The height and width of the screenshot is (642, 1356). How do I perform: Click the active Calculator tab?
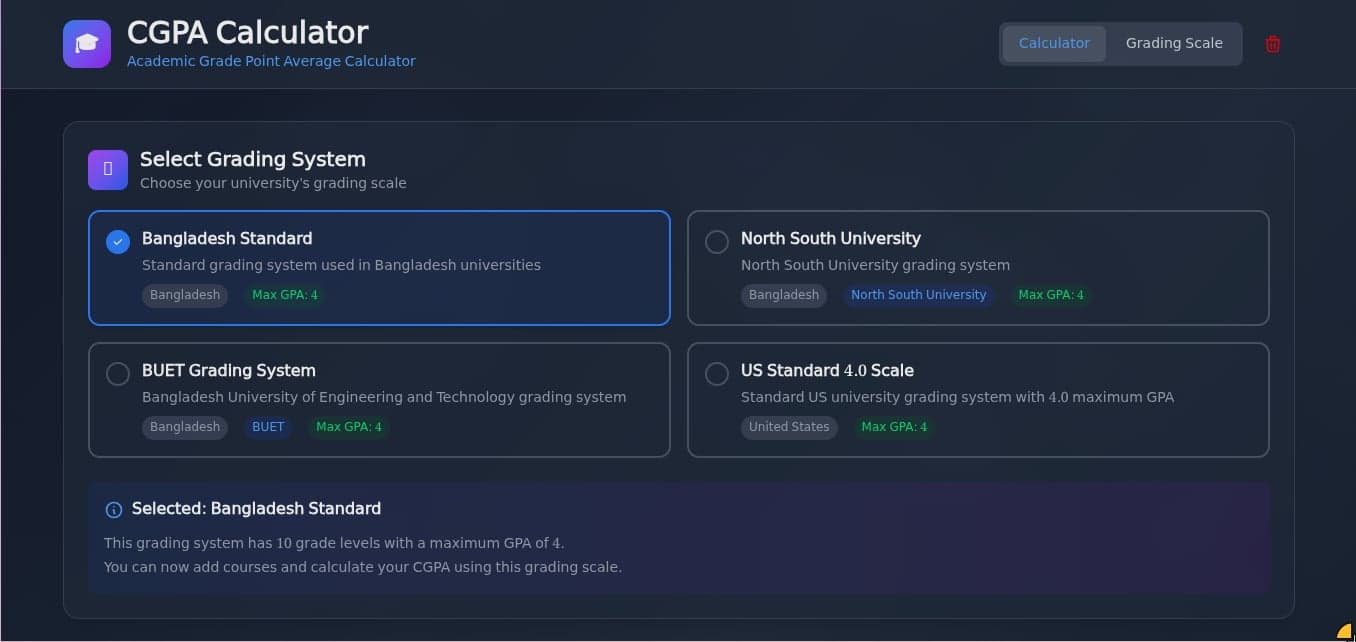[x=1054, y=43]
